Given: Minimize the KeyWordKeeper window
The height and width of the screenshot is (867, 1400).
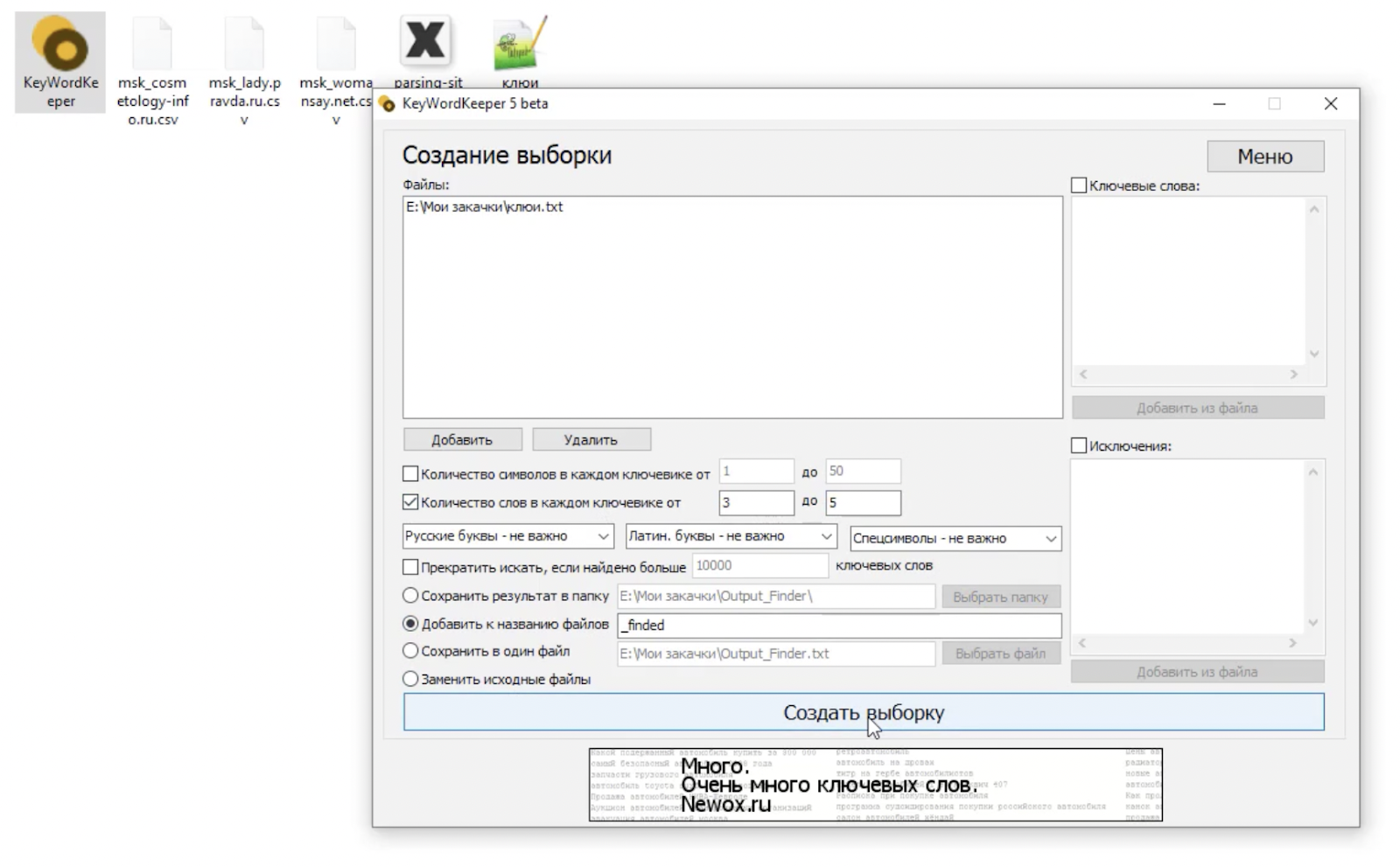Looking at the screenshot, I should coord(1219,104).
